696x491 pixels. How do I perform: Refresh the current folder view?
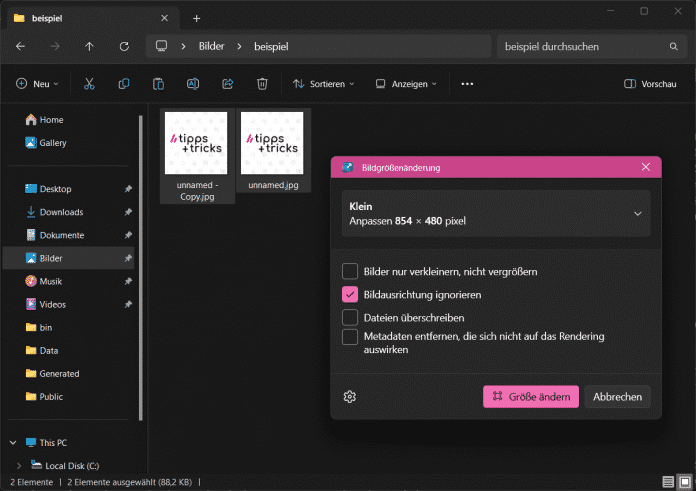(124, 46)
